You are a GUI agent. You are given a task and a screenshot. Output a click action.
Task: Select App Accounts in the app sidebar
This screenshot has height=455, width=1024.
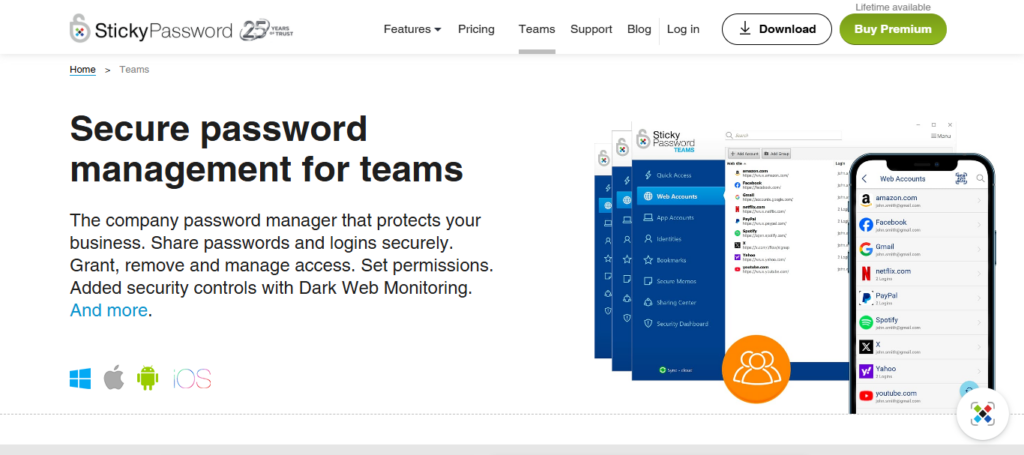pyautogui.click(x=669, y=217)
